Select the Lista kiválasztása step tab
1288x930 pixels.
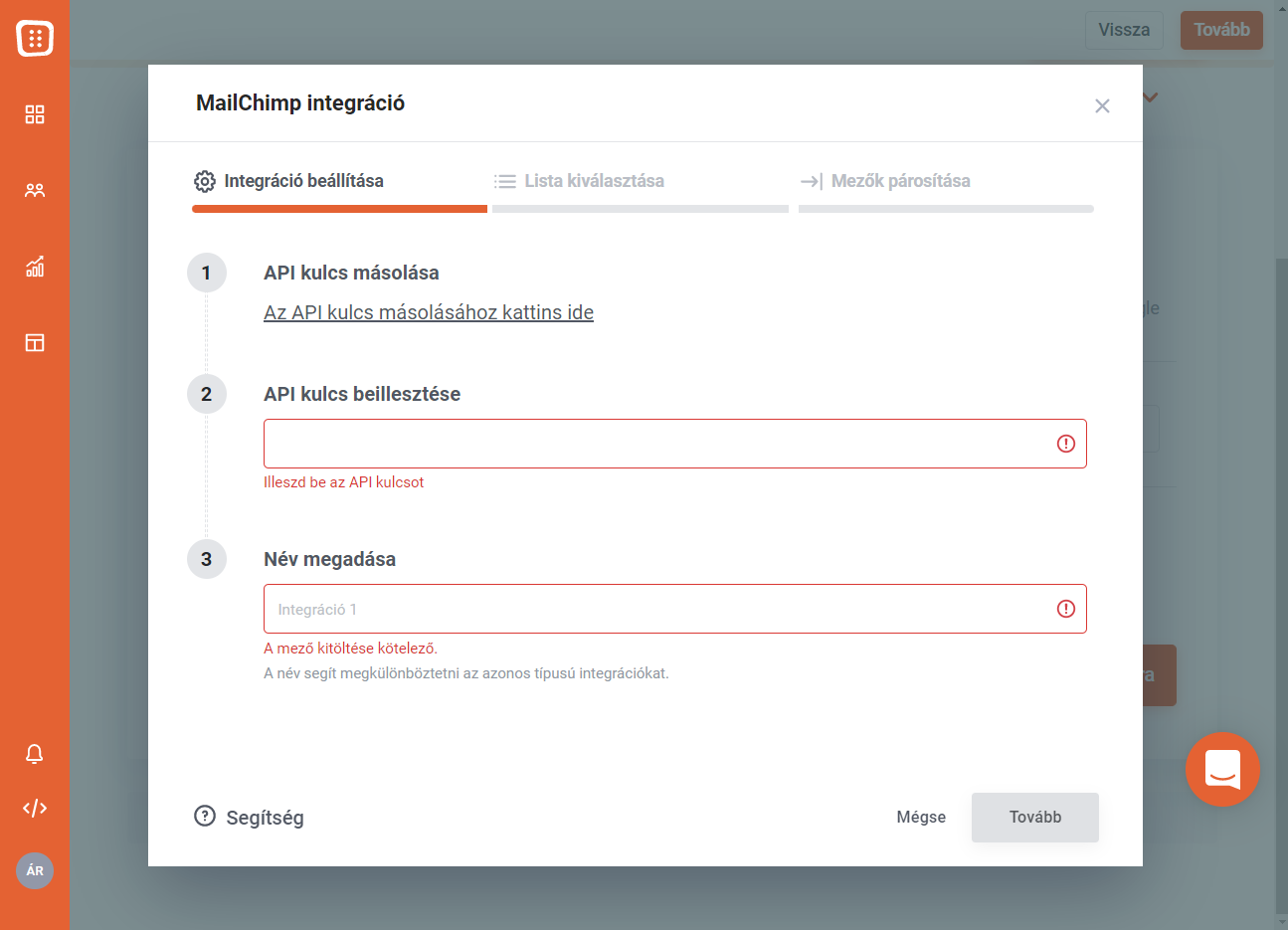point(641,189)
